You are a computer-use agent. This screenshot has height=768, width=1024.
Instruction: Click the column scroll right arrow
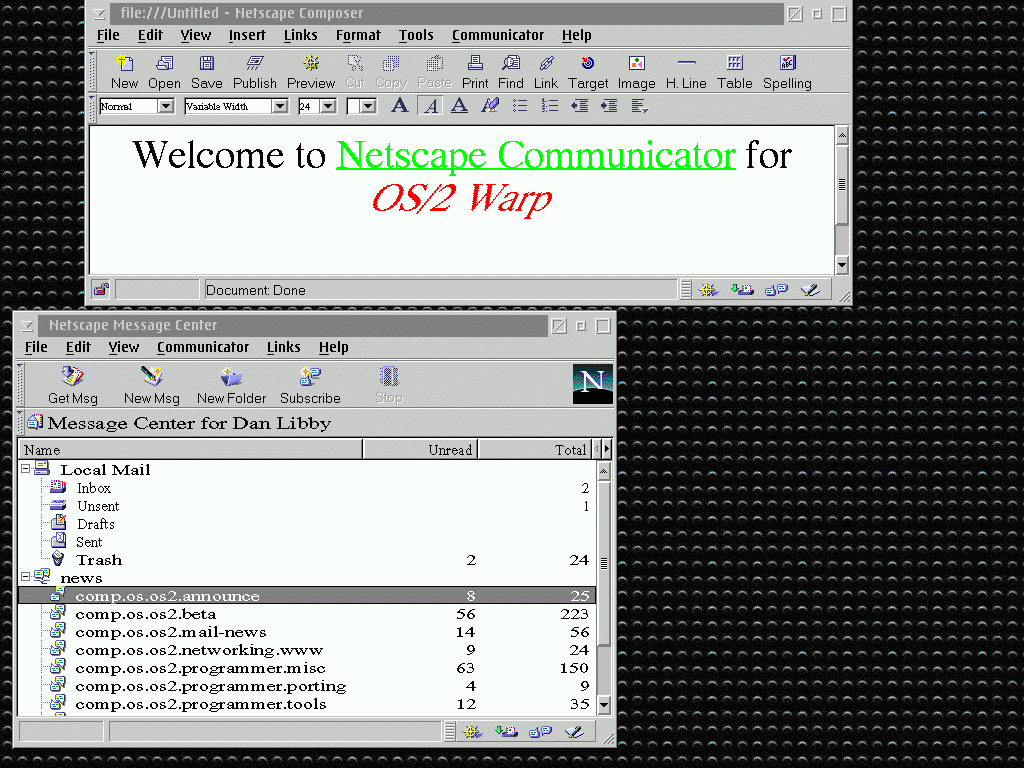tap(607, 449)
